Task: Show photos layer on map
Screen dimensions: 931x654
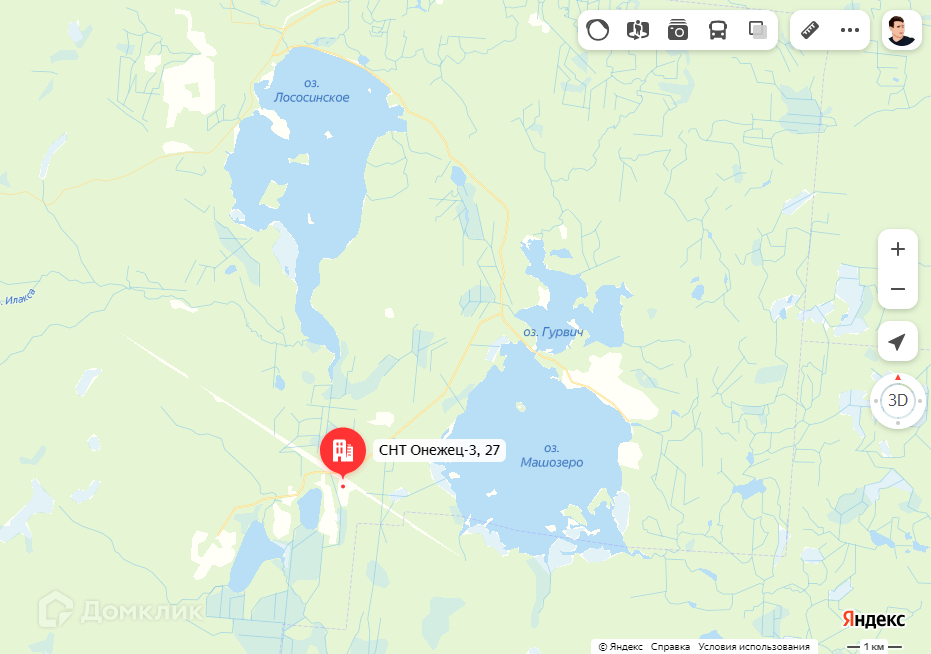Action: 677,30
